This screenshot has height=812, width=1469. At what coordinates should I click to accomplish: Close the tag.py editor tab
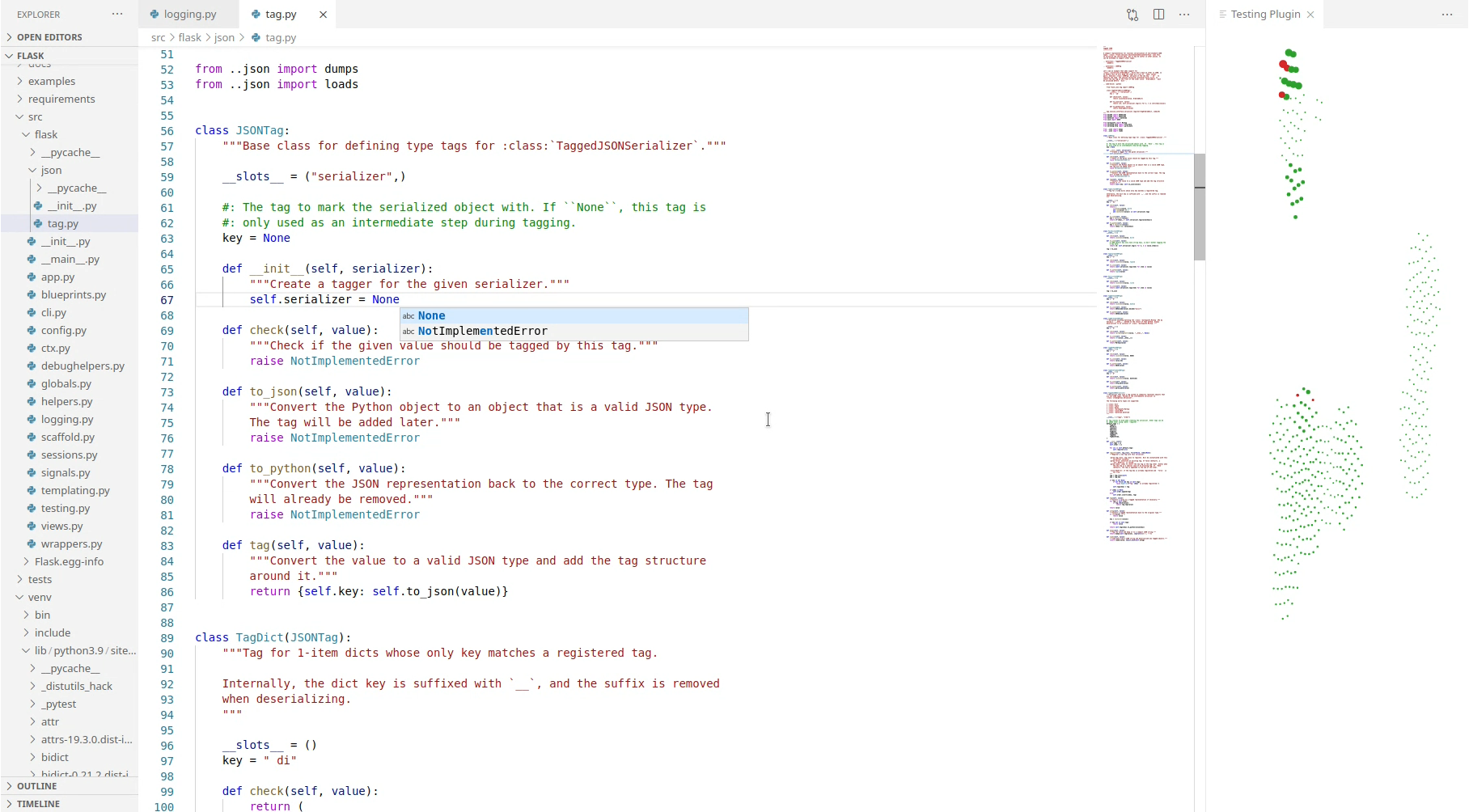323,14
